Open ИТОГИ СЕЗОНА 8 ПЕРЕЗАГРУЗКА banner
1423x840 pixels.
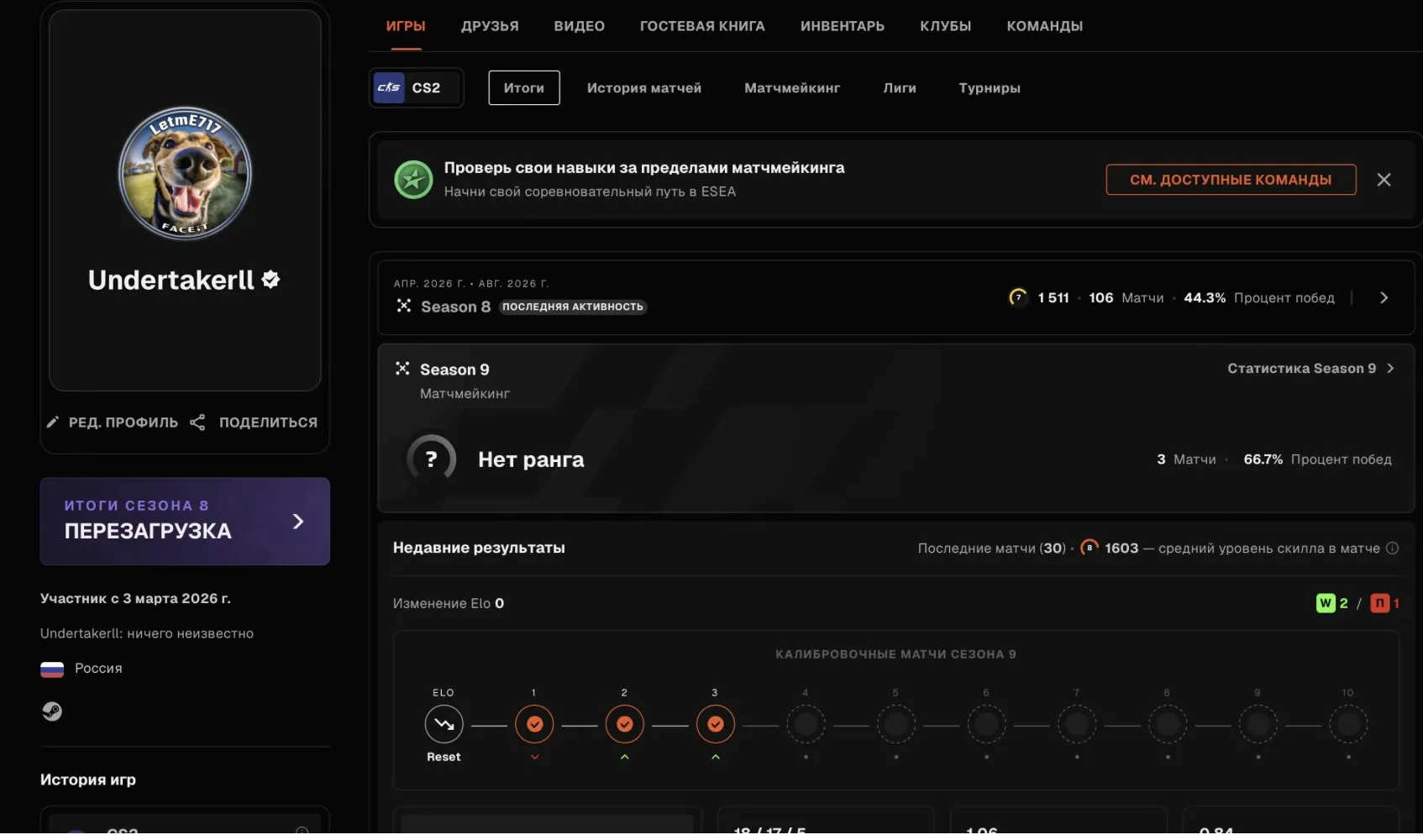185,521
